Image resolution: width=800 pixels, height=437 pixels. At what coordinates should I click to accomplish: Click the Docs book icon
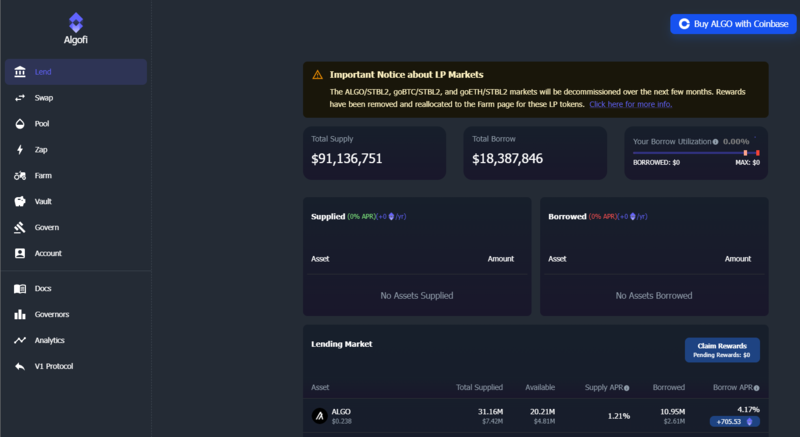coord(20,289)
